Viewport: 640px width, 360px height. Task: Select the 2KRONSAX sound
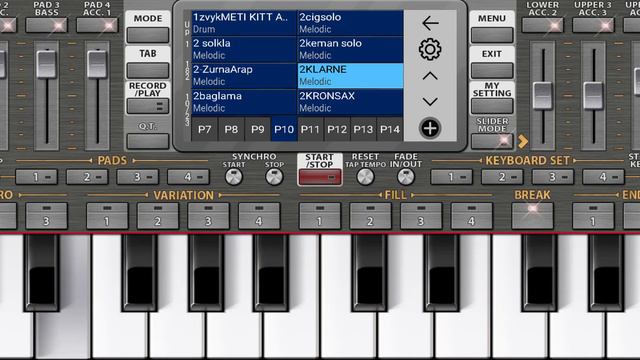[x=351, y=102]
